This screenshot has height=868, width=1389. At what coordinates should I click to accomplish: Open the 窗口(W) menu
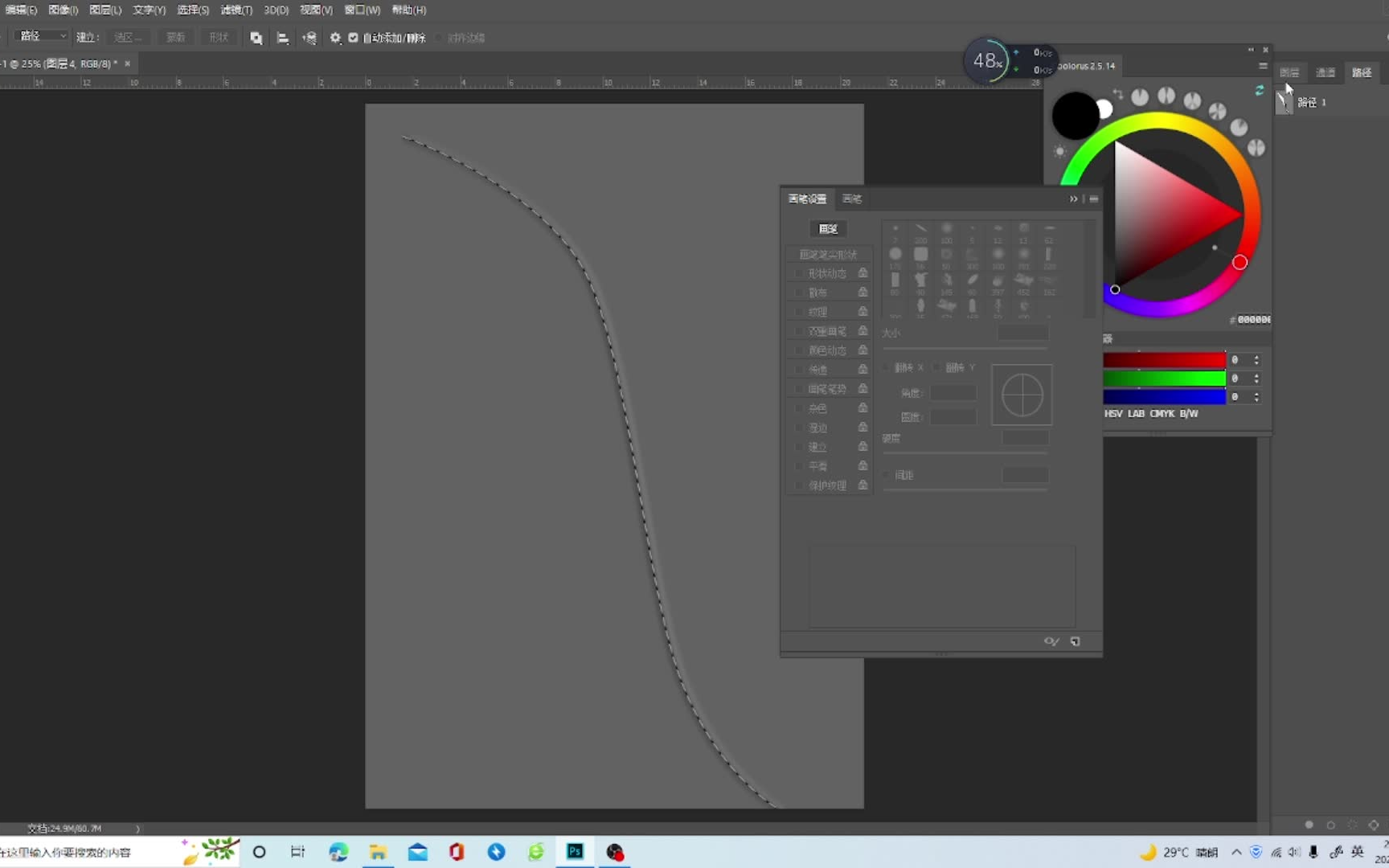coord(362,10)
